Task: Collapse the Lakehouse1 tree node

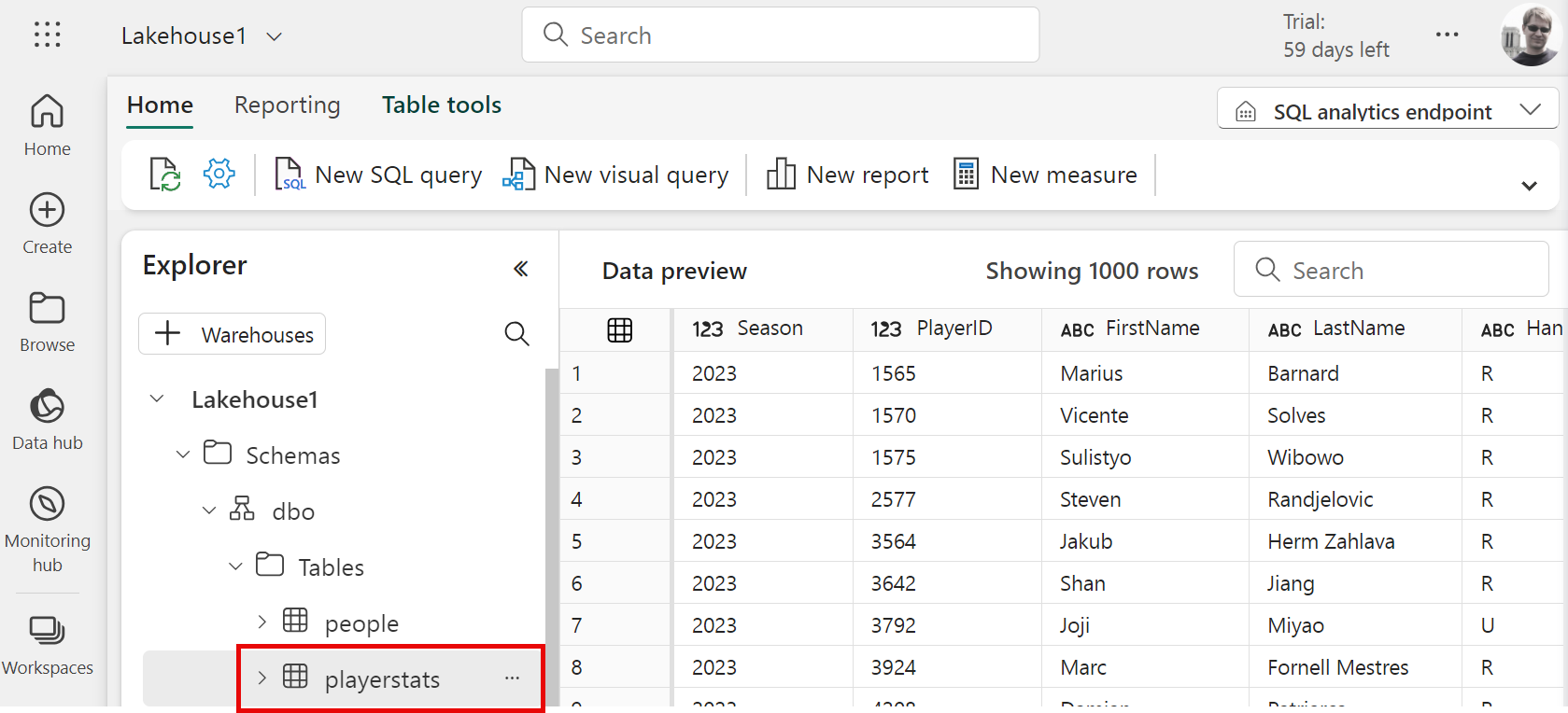Action: coord(157,399)
